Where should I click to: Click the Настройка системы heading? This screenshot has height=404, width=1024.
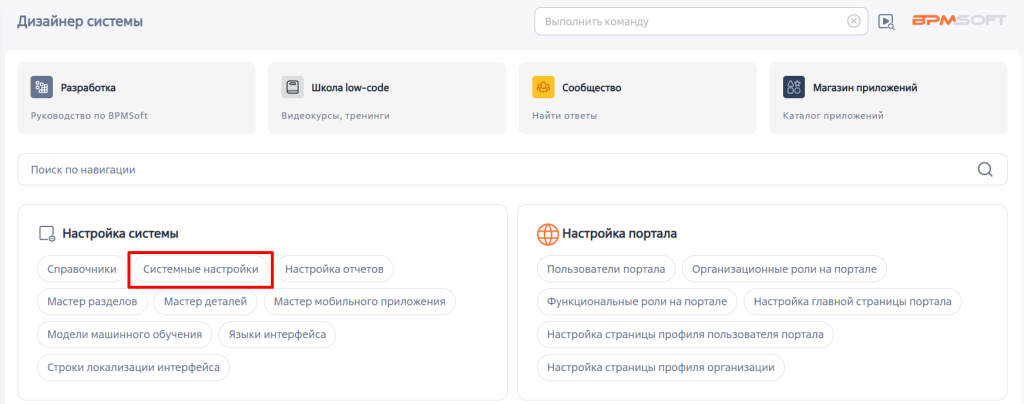coord(121,234)
